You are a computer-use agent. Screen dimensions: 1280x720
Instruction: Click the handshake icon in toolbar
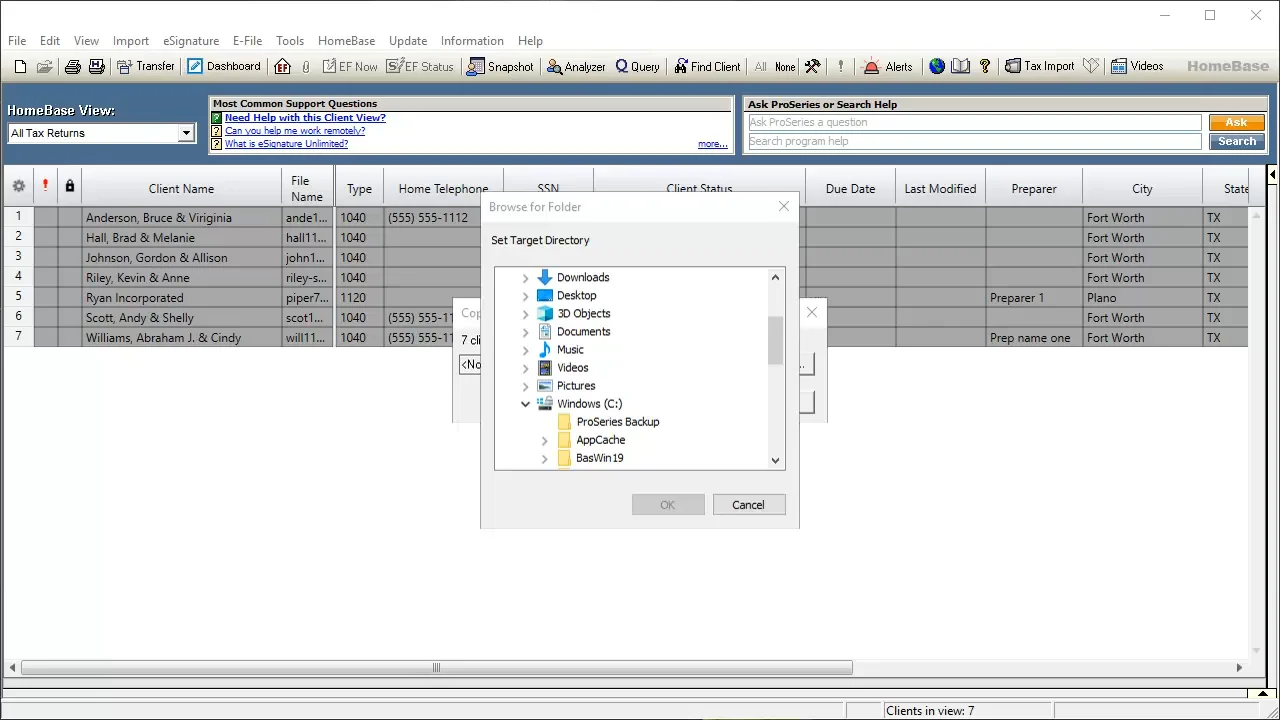(x=1091, y=67)
